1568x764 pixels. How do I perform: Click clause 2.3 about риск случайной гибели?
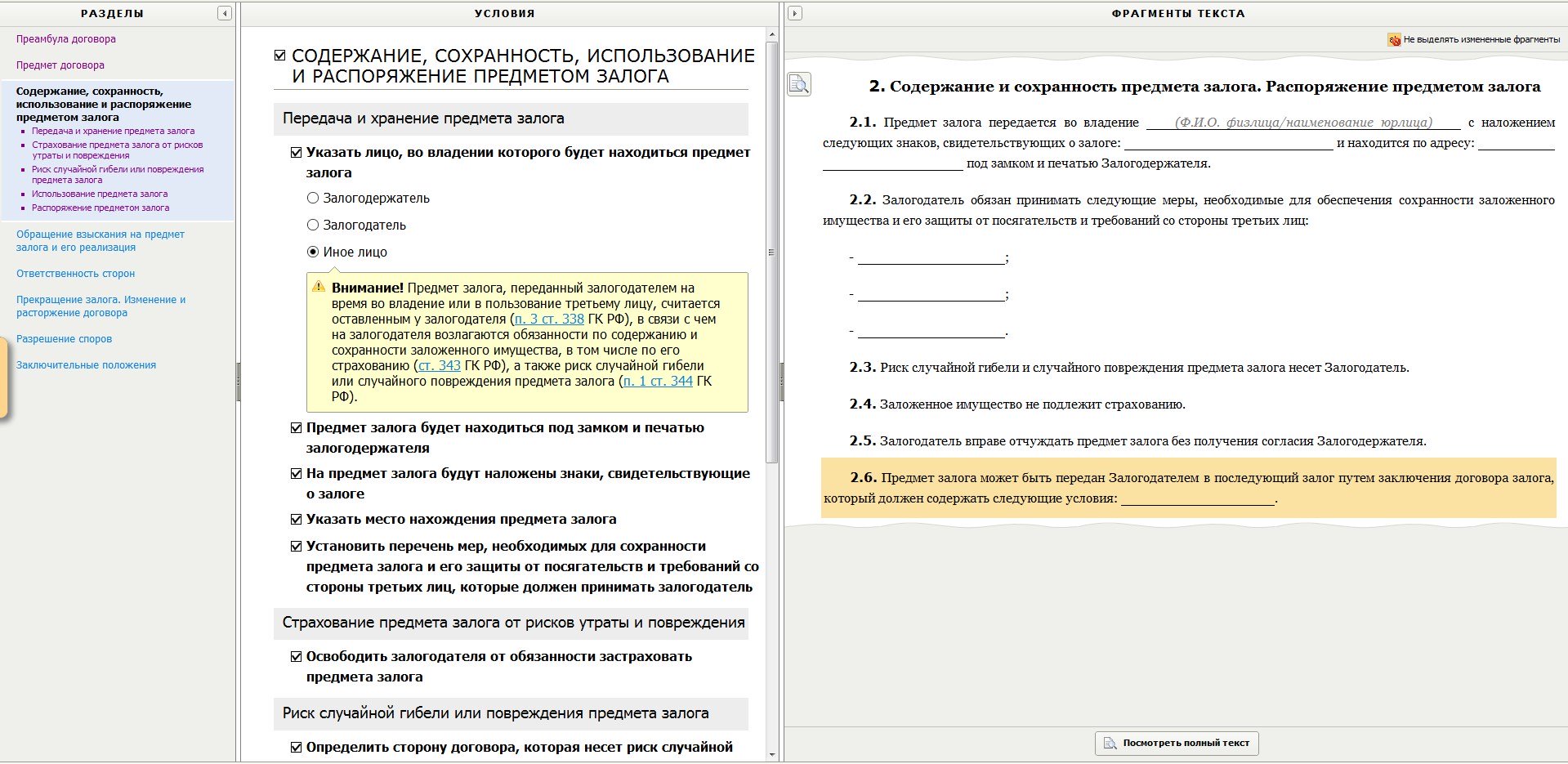(1129, 368)
